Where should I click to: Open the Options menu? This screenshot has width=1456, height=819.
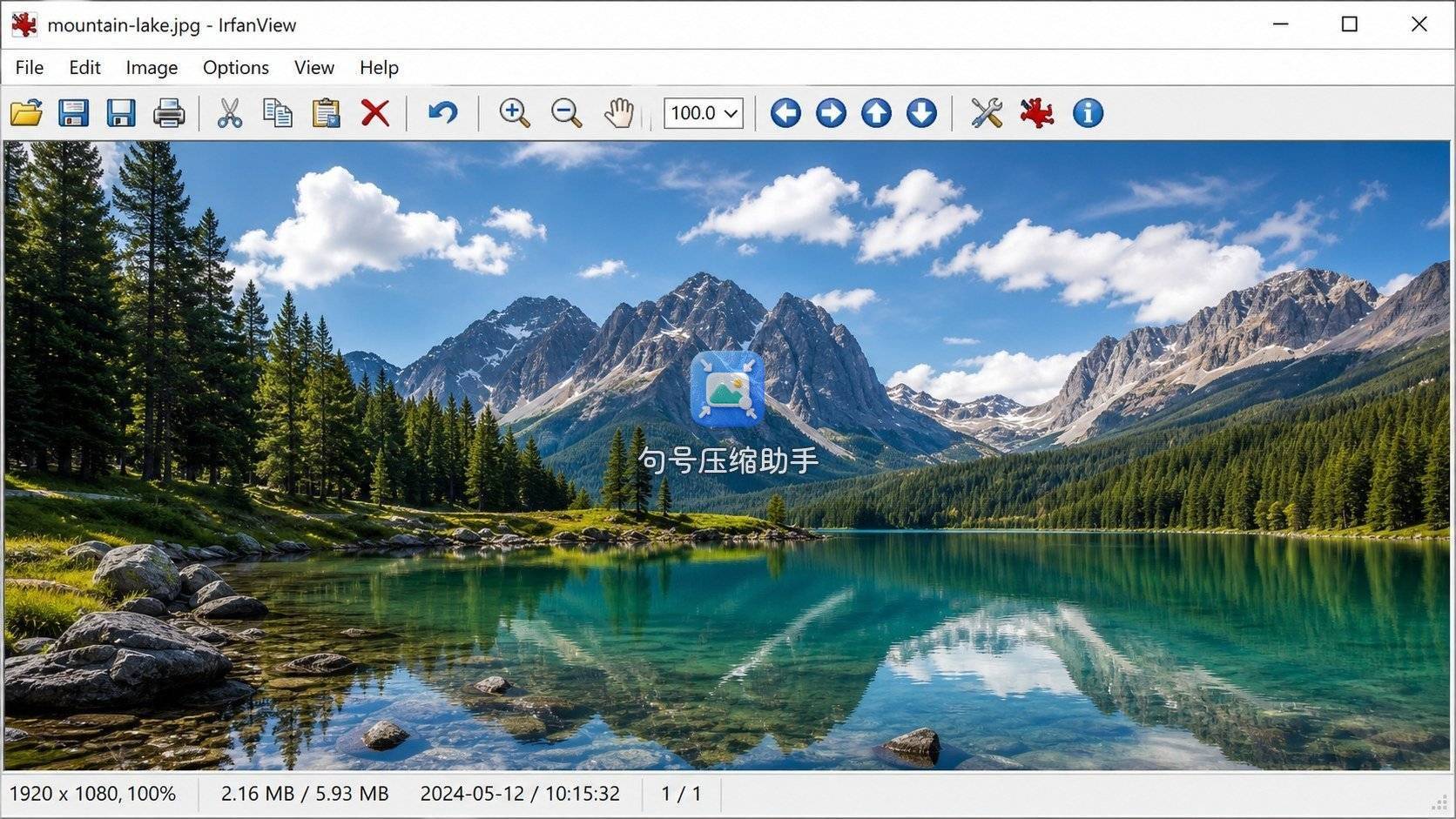[236, 68]
